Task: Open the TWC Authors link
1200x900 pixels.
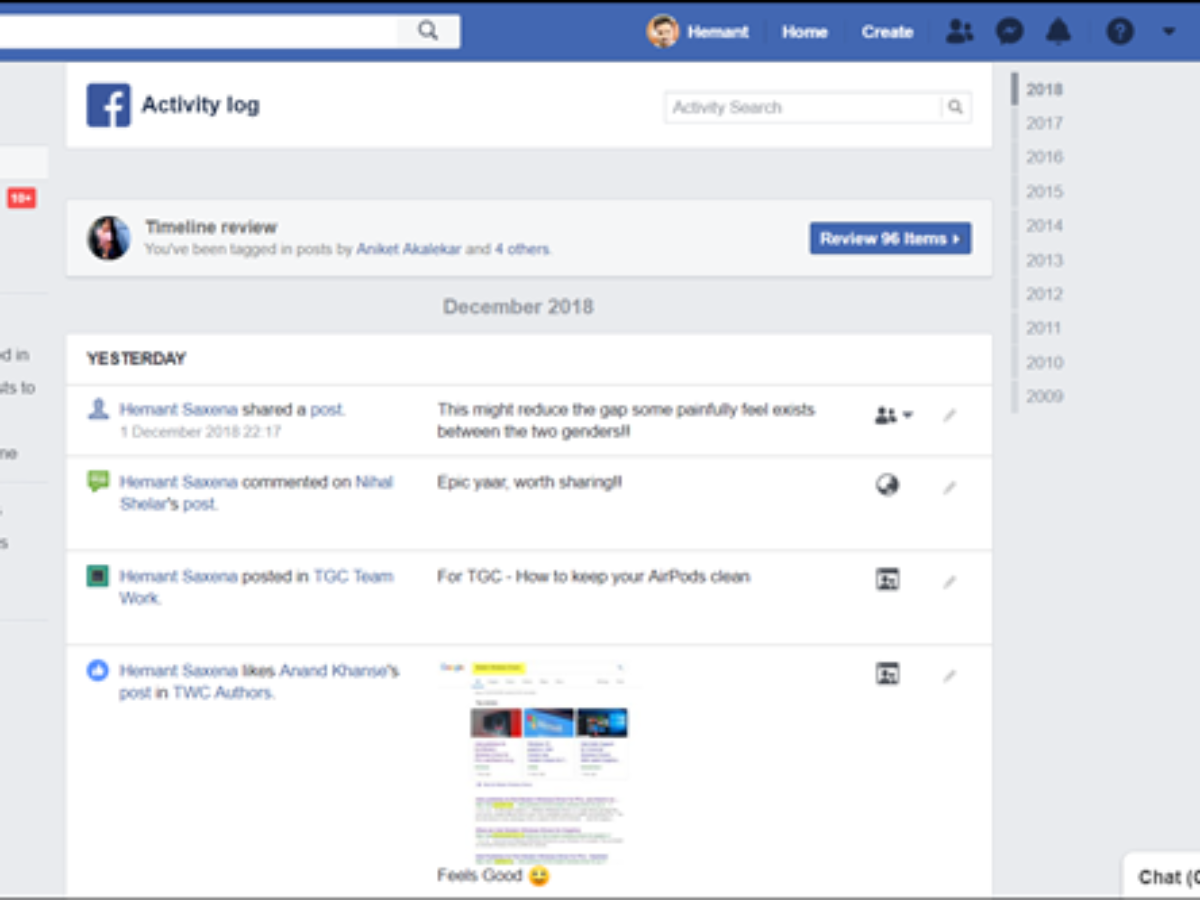Action: 222,692
